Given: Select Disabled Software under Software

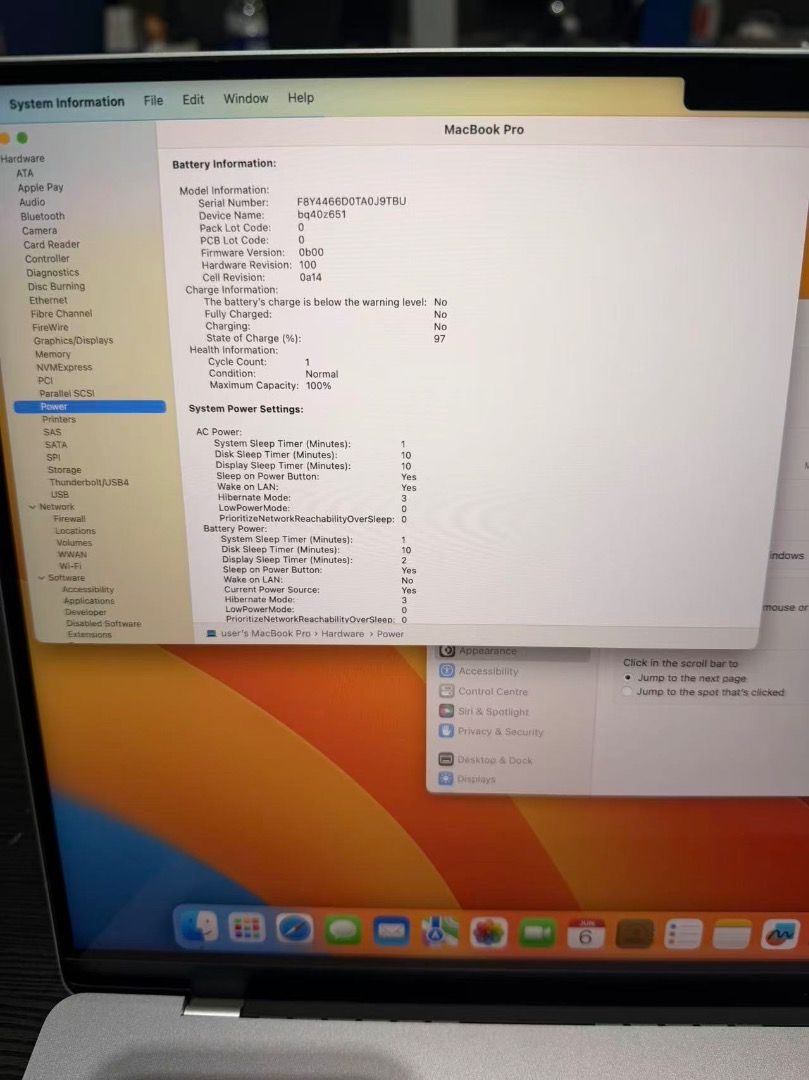Looking at the screenshot, I should coord(103,623).
